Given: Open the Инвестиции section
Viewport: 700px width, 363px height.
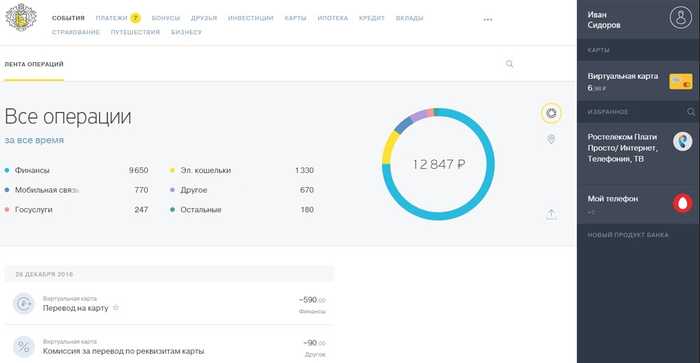Looking at the screenshot, I should pos(250,18).
